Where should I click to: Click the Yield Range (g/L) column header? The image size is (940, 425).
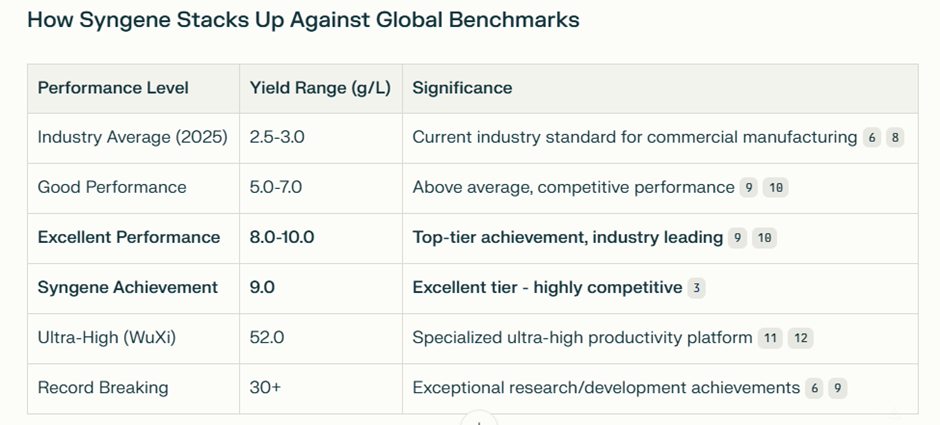tap(320, 88)
